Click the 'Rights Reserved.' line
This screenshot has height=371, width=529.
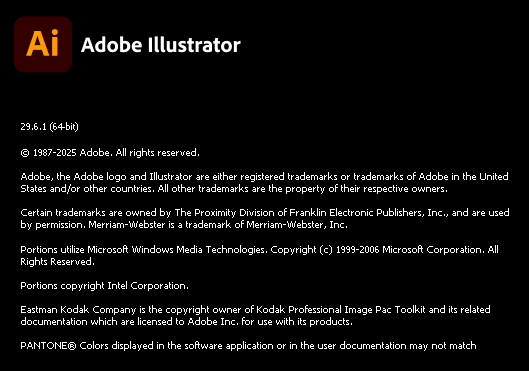click(57, 262)
